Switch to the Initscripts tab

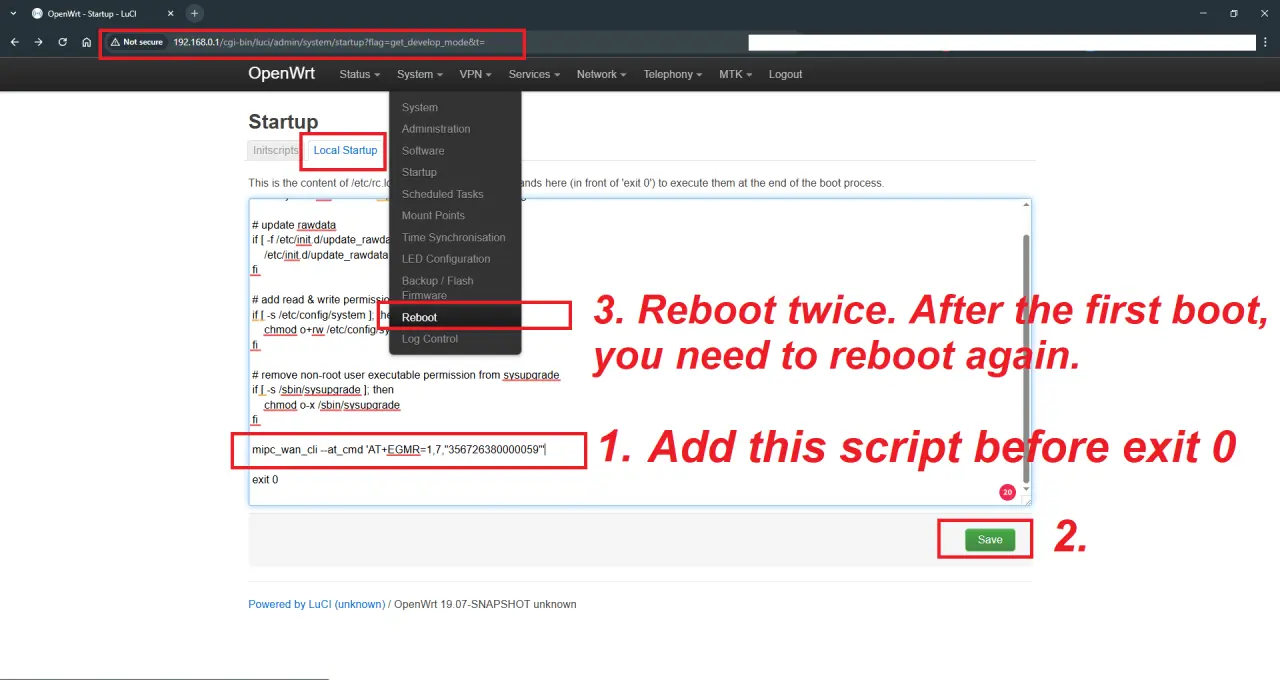(276, 150)
